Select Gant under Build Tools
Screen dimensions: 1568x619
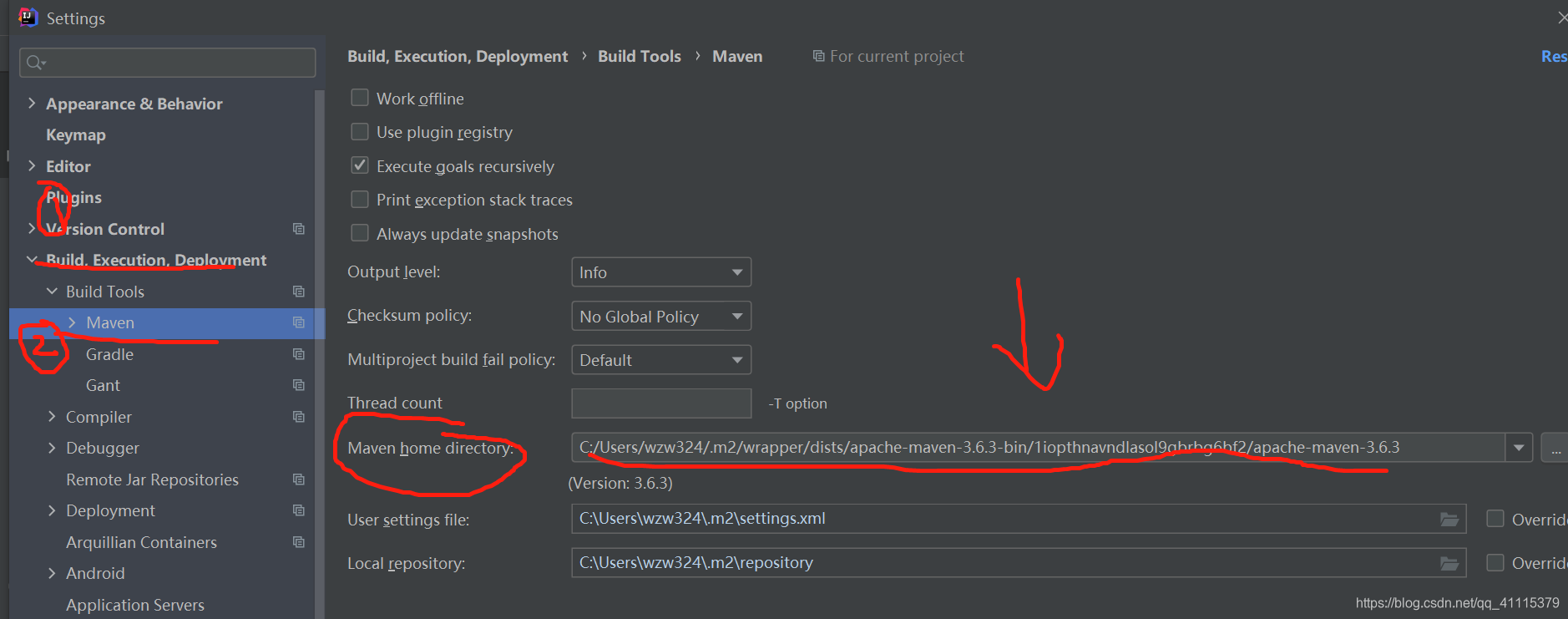pos(103,385)
